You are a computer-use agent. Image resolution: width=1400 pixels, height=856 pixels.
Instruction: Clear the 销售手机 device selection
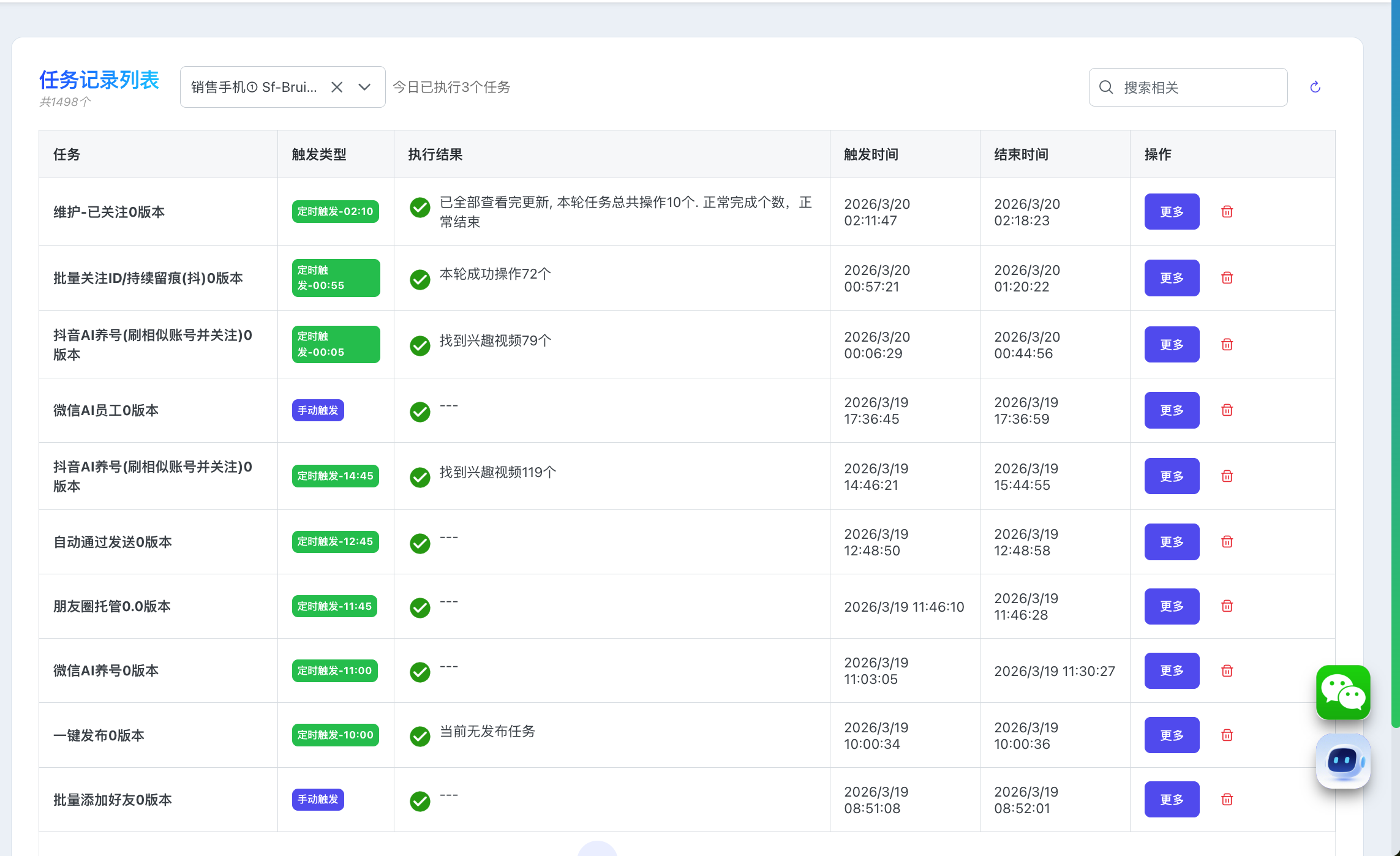(x=337, y=88)
